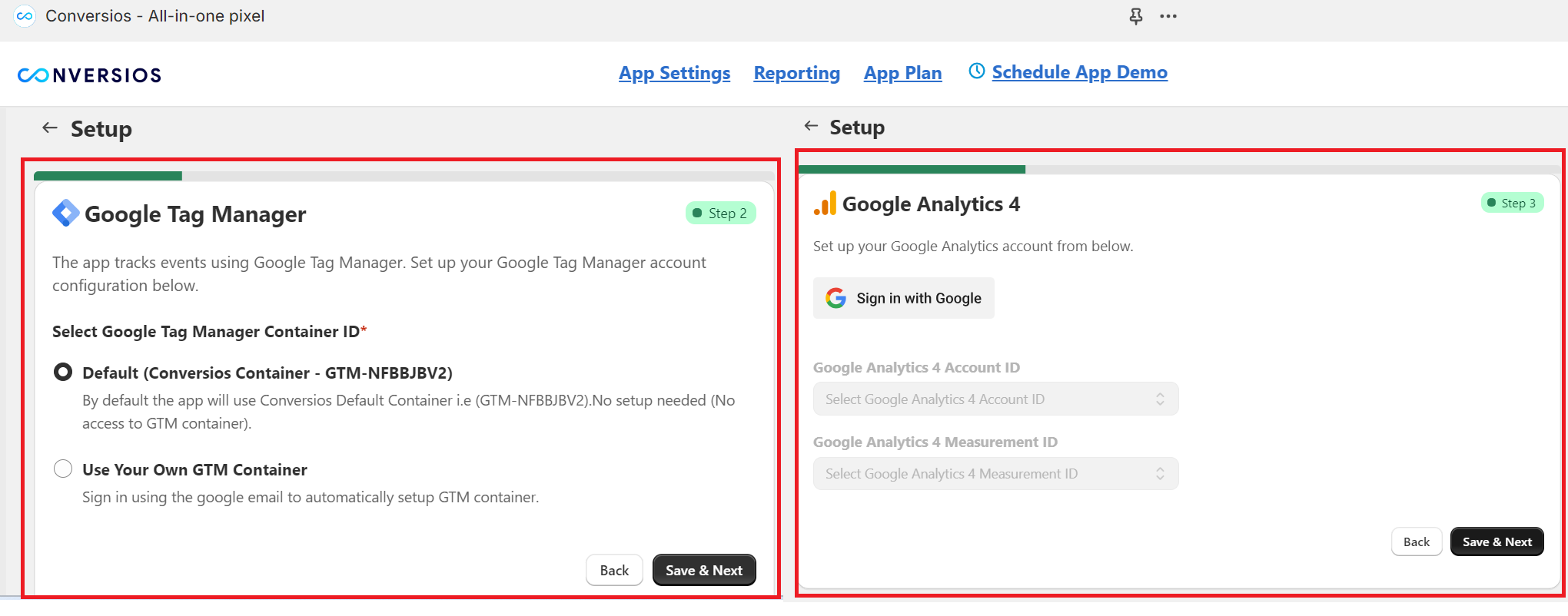This screenshot has height=616, width=1568.
Task: Go to App Plan
Action: (x=902, y=73)
